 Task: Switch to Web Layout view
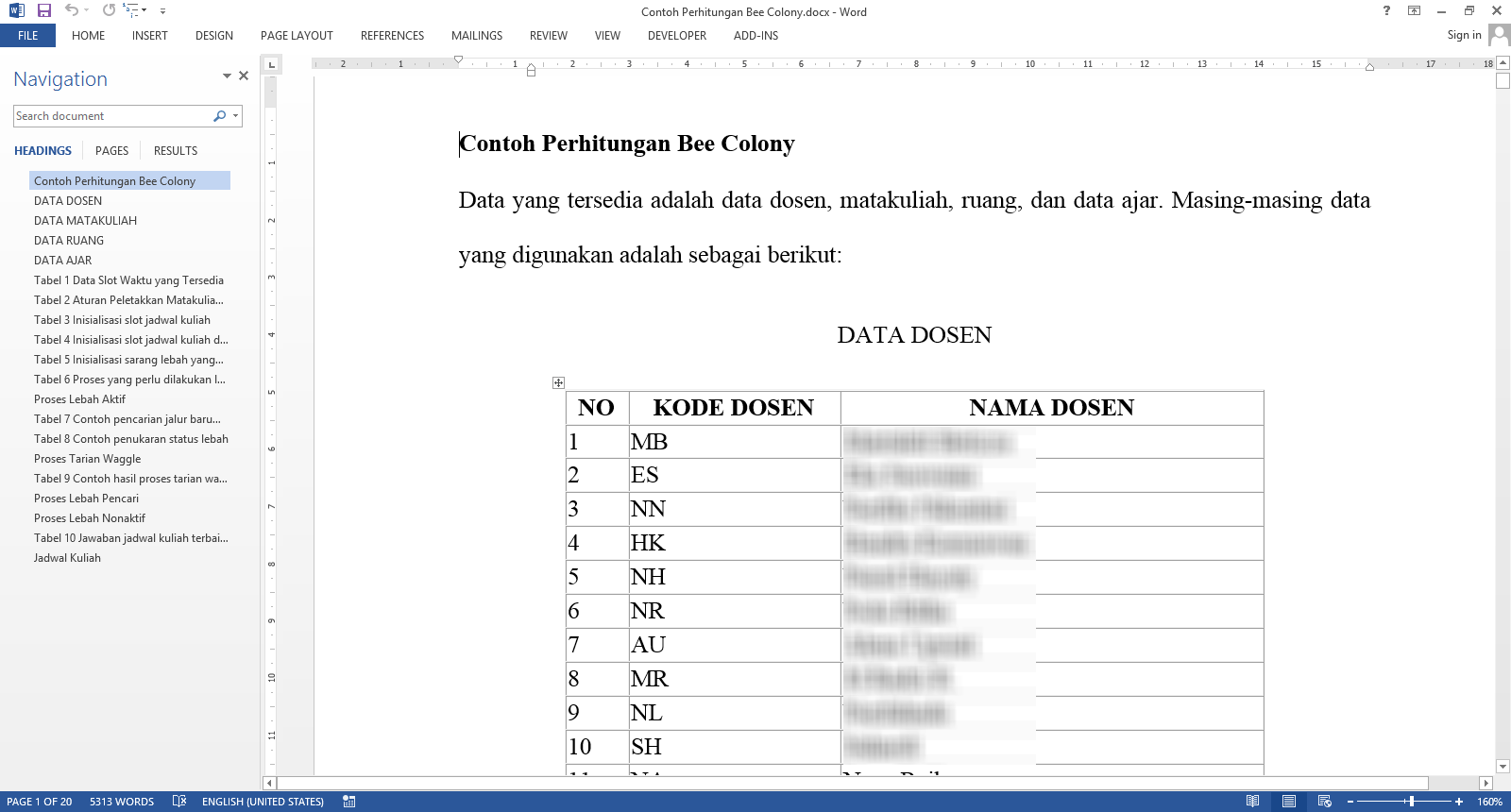[1325, 802]
